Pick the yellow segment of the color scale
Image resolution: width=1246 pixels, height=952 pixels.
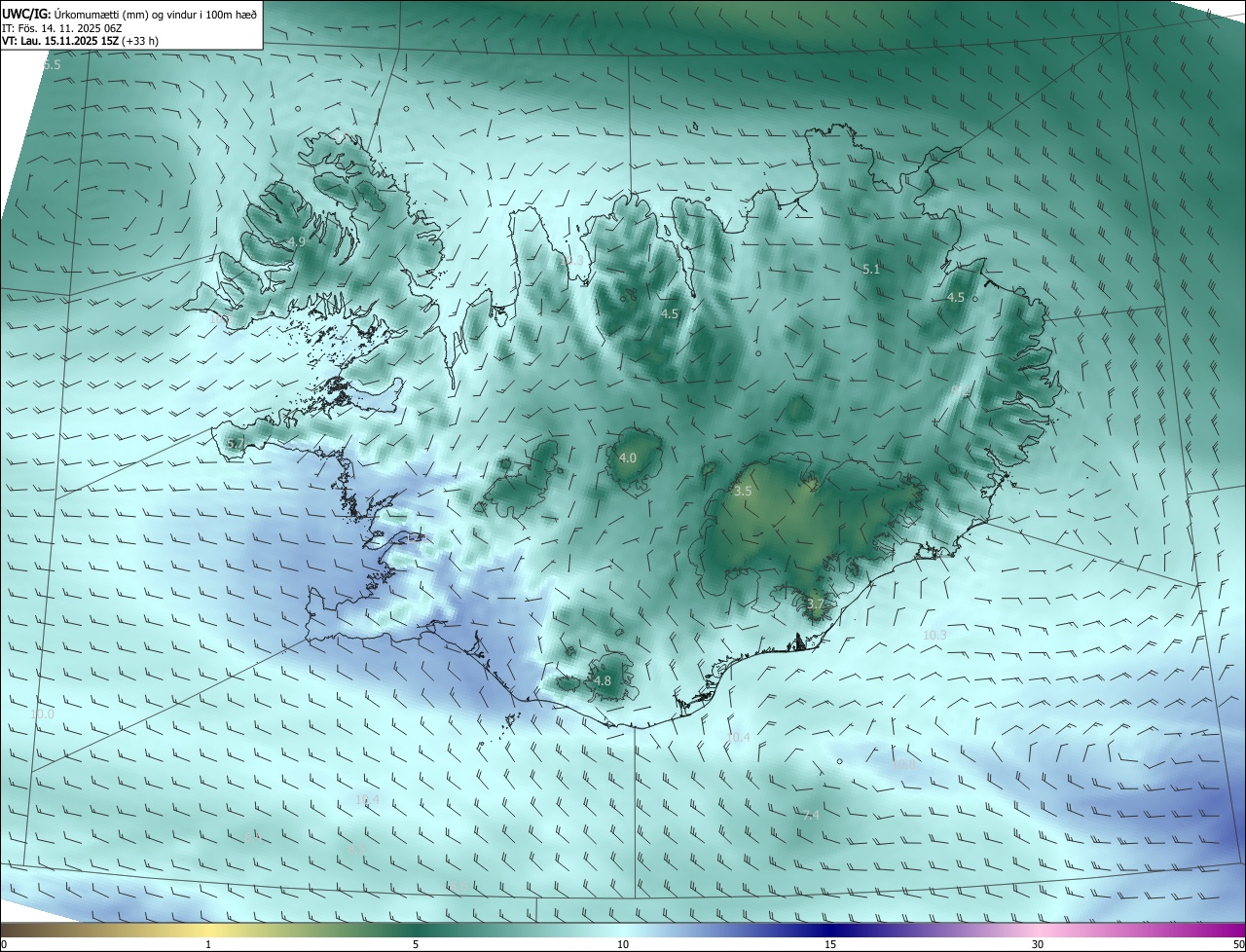[x=209, y=930]
